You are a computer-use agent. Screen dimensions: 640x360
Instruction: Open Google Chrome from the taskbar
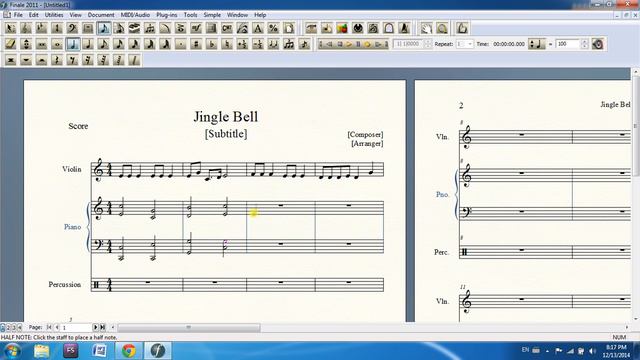(x=129, y=351)
